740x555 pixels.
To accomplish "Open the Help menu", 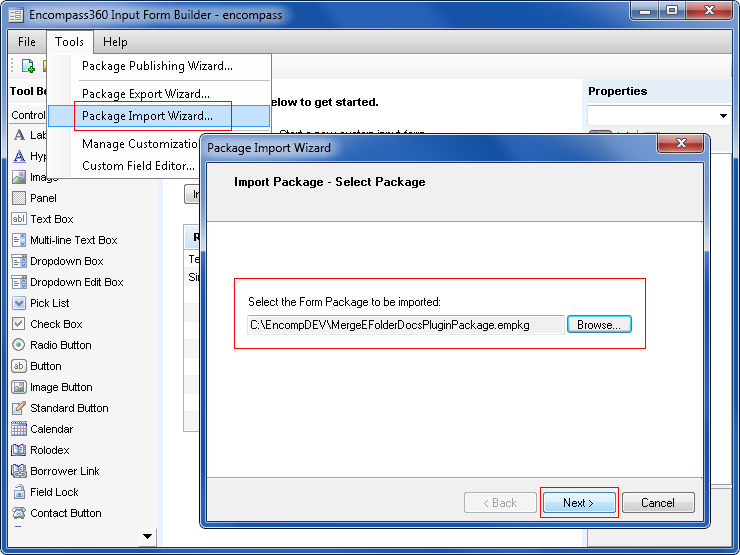I will pos(115,42).
